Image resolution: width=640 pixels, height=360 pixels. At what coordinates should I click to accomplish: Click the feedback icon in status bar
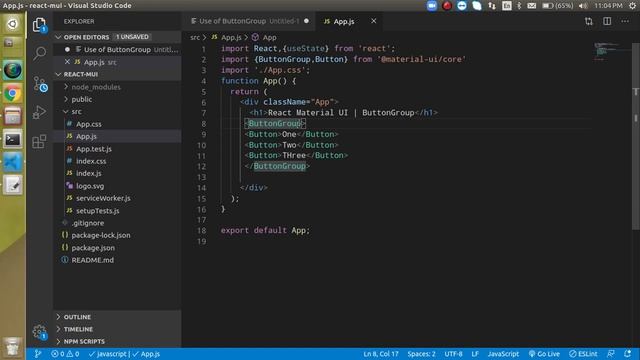611,353
